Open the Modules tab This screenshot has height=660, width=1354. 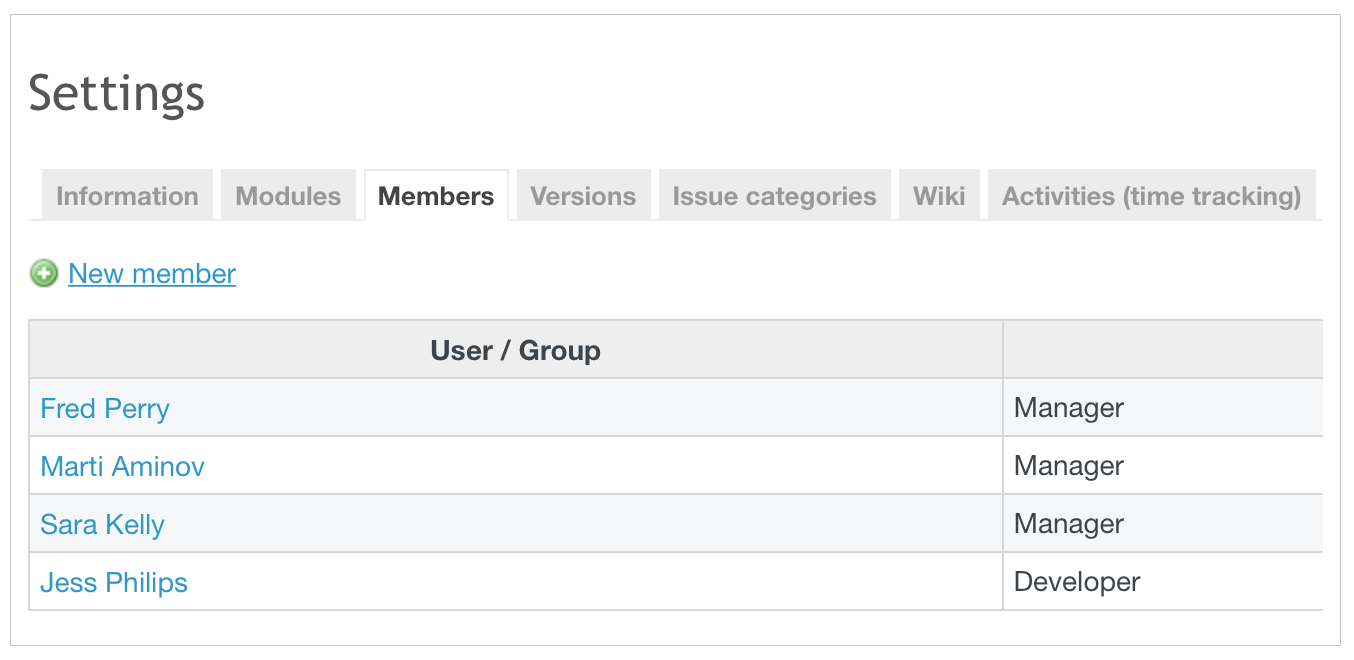[x=288, y=196]
